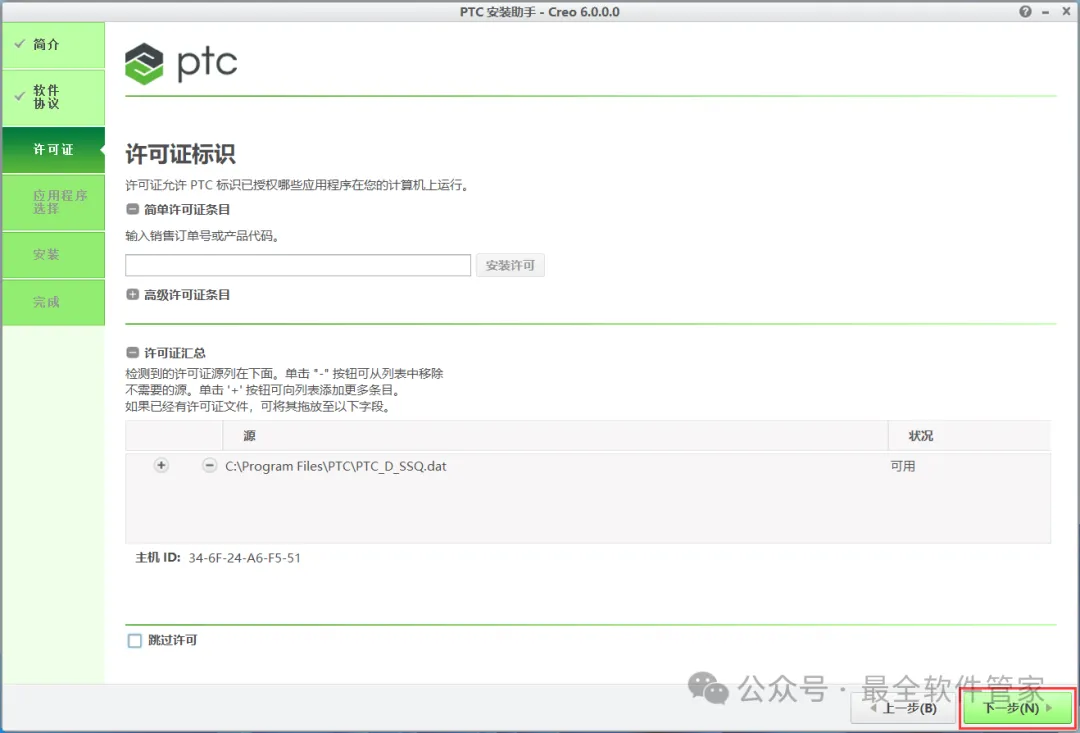
Task: Open the 完成 step
Action: [x=54, y=302]
